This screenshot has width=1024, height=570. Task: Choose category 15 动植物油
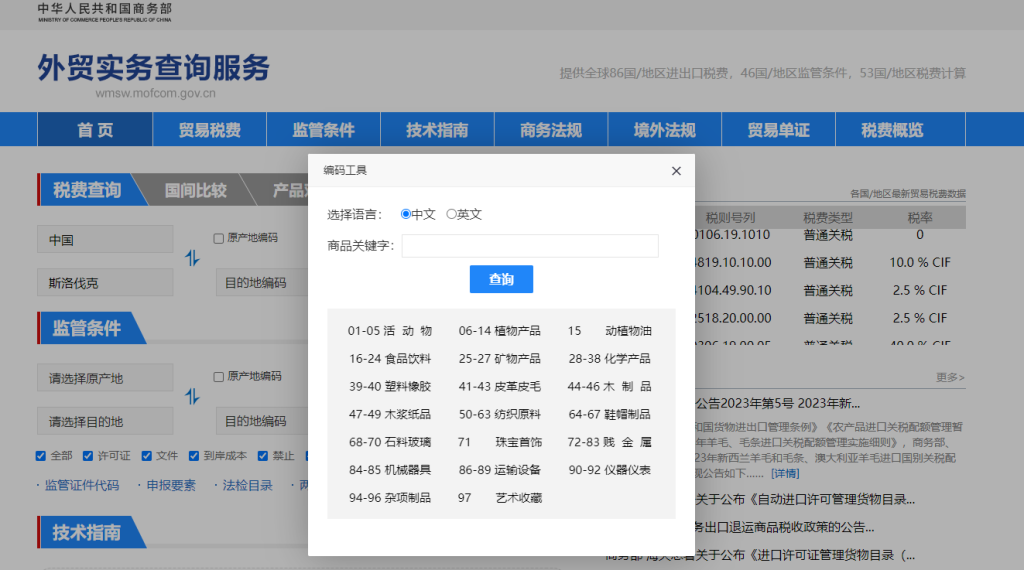tap(609, 331)
